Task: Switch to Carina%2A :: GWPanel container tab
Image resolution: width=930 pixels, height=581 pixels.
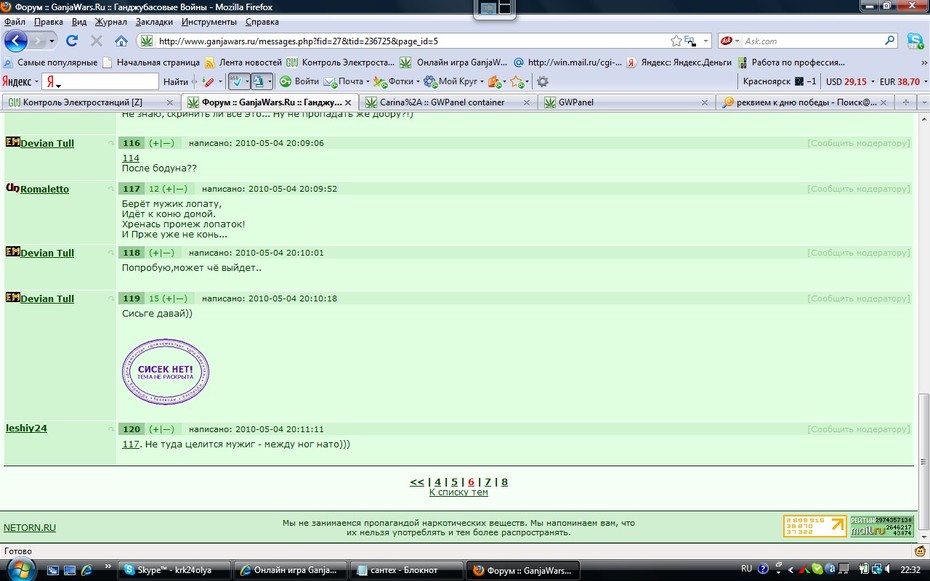Action: coord(448,102)
